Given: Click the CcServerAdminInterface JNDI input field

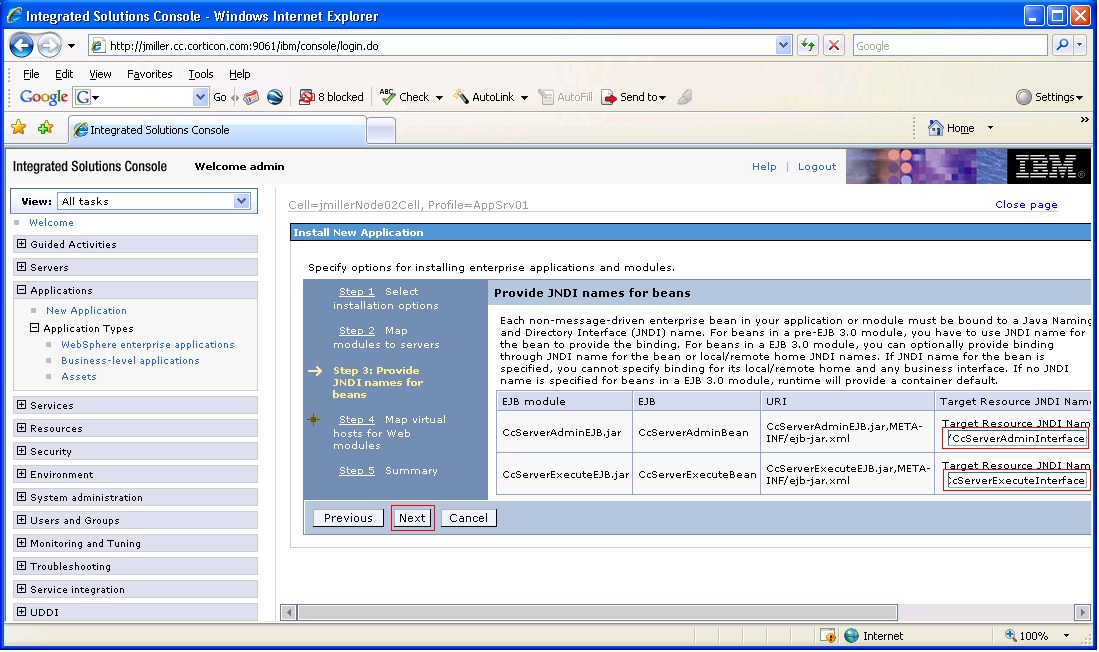Looking at the screenshot, I should coord(1016,436).
